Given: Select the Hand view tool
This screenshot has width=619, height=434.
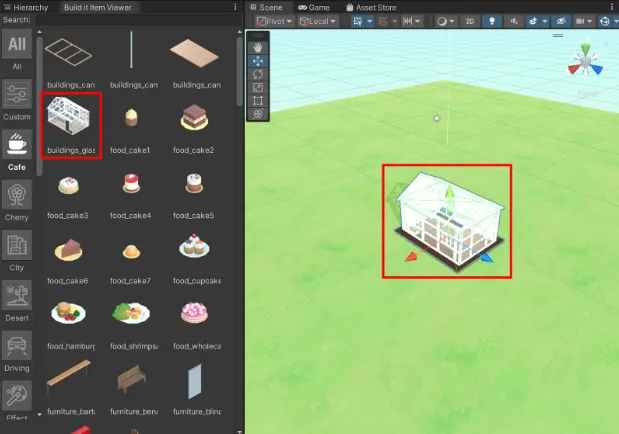Looking at the screenshot, I should tap(258, 48).
